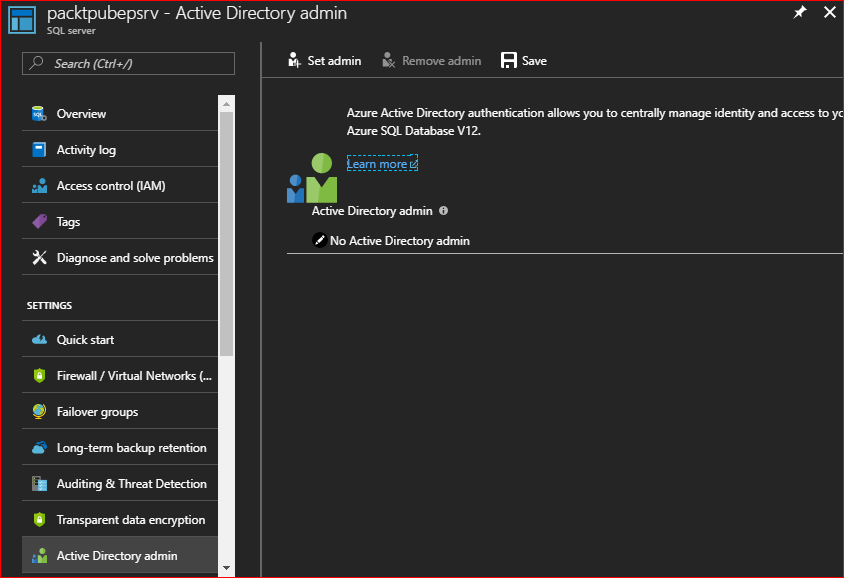Open Diagnose and solve problems
Viewport: 844px width, 578px height.
coord(120,258)
